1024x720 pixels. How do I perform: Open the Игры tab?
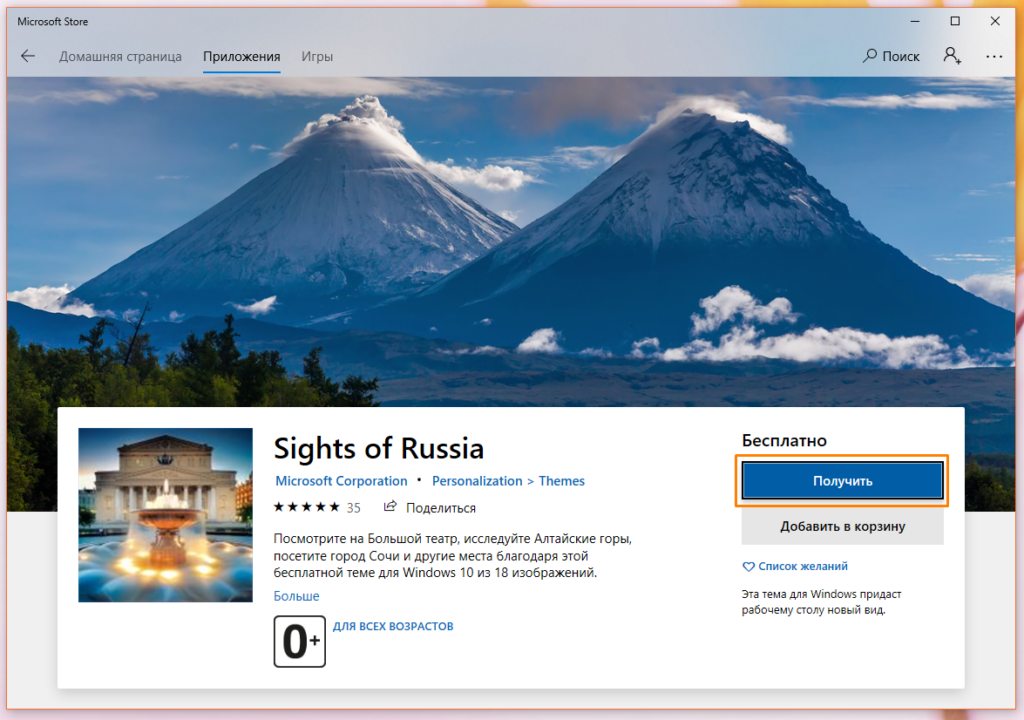pos(317,56)
